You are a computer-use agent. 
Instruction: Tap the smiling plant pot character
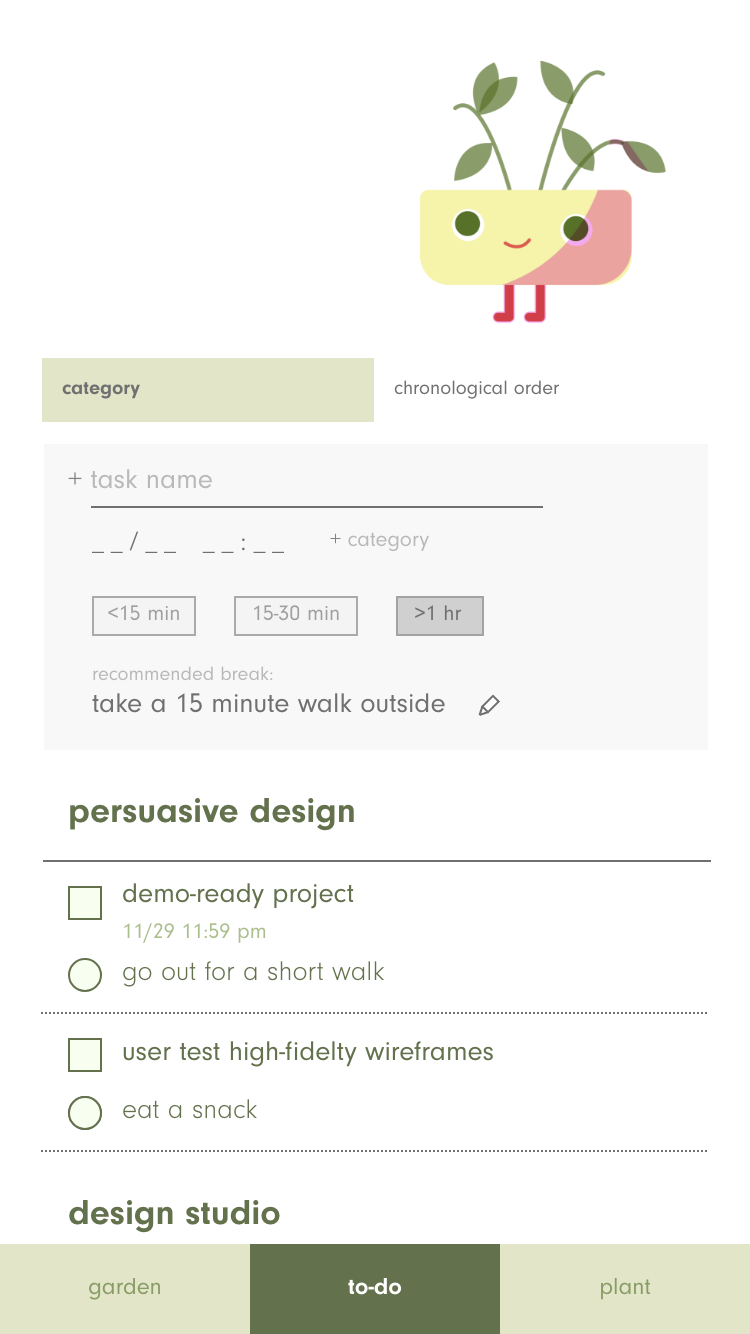point(526,236)
